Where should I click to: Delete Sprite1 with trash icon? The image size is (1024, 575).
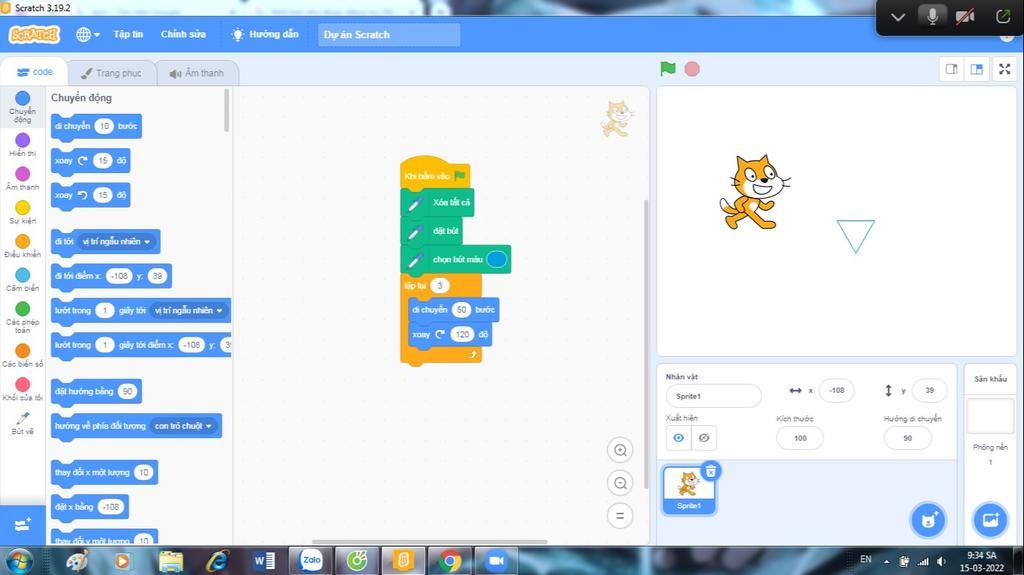pyautogui.click(x=711, y=470)
